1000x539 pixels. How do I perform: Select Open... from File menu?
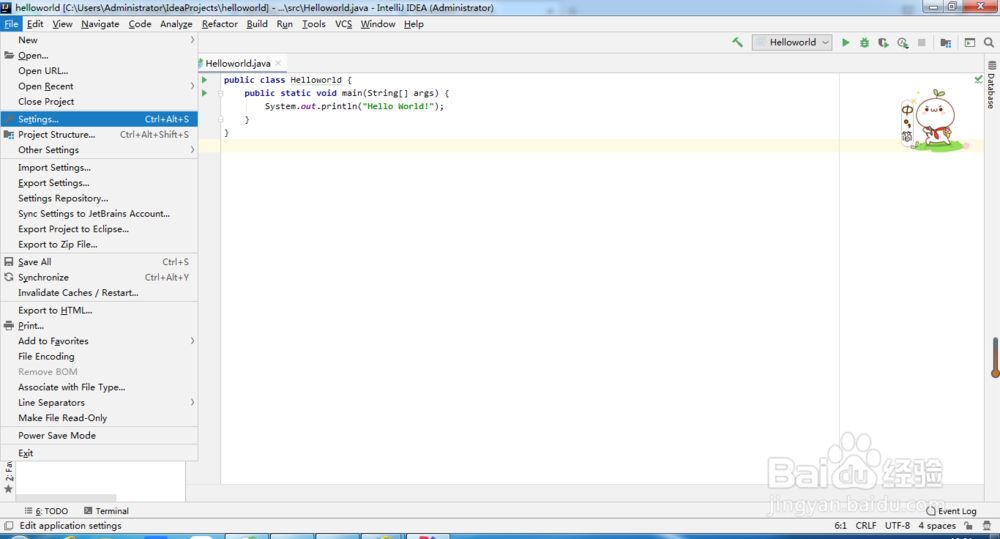point(99,55)
